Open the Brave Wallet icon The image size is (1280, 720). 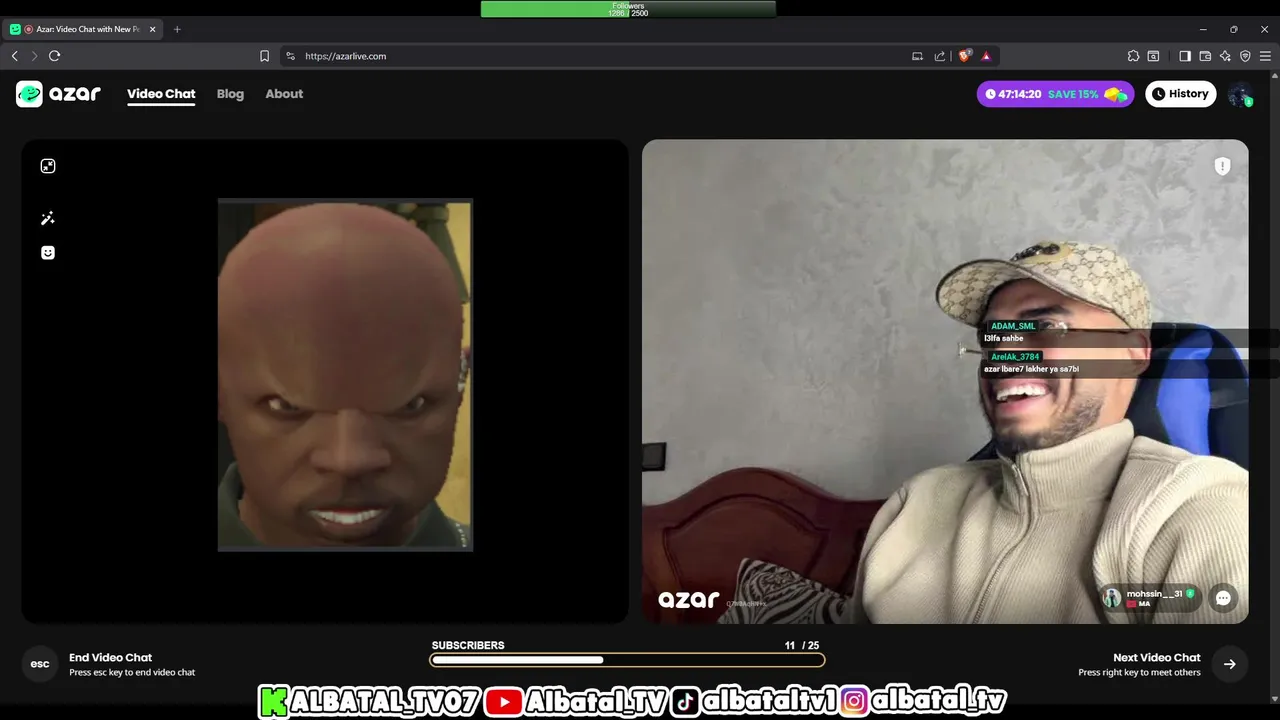click(x=1205, y=56)
